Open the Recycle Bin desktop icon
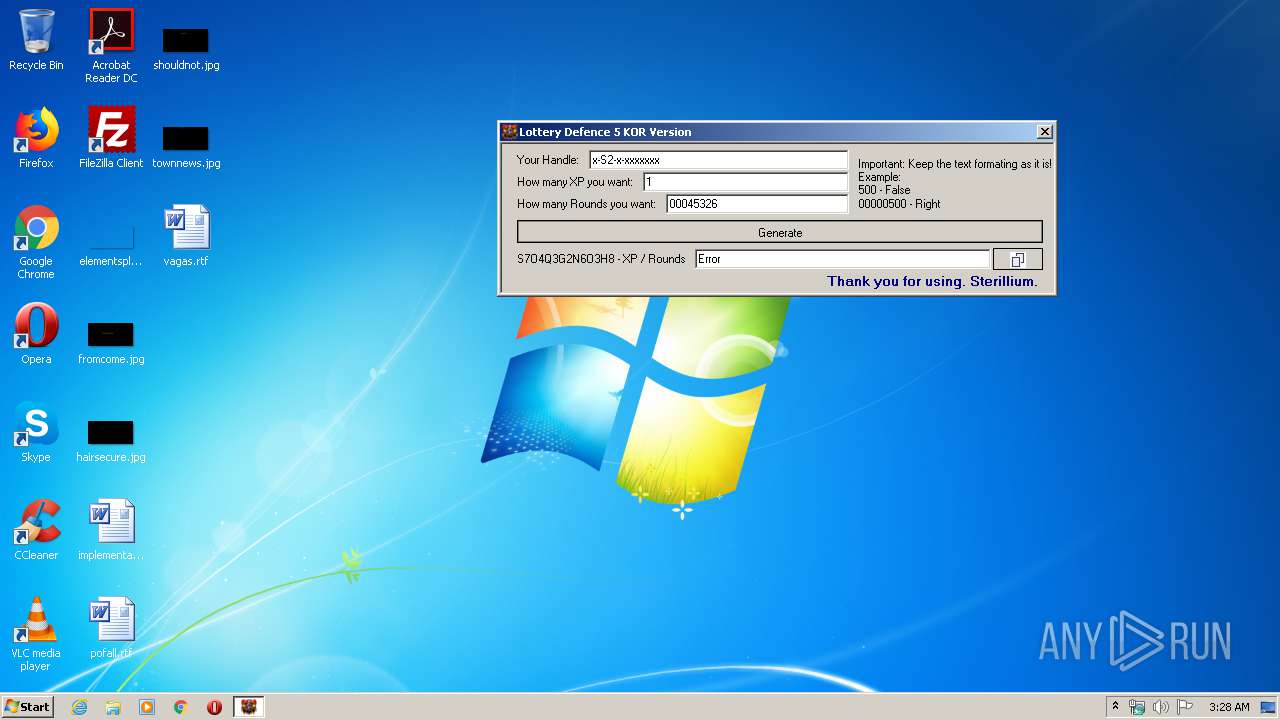The image size is (1280, 720). [36, 41]
